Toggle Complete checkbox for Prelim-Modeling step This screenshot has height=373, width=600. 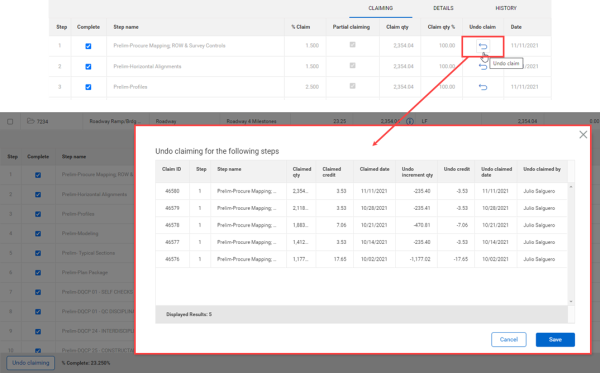[38, 233]
